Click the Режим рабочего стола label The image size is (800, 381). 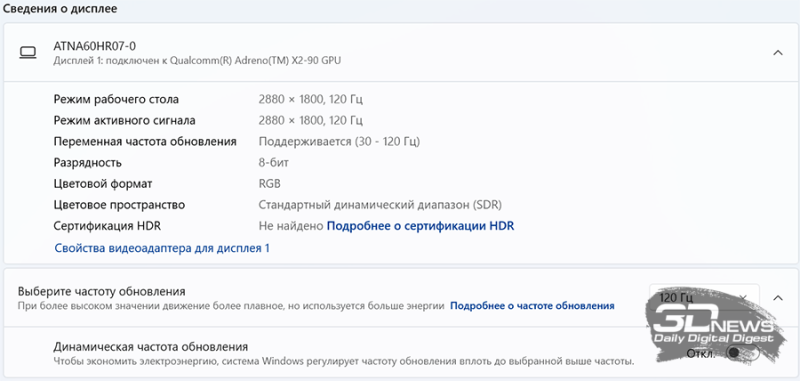click(116, 99)
